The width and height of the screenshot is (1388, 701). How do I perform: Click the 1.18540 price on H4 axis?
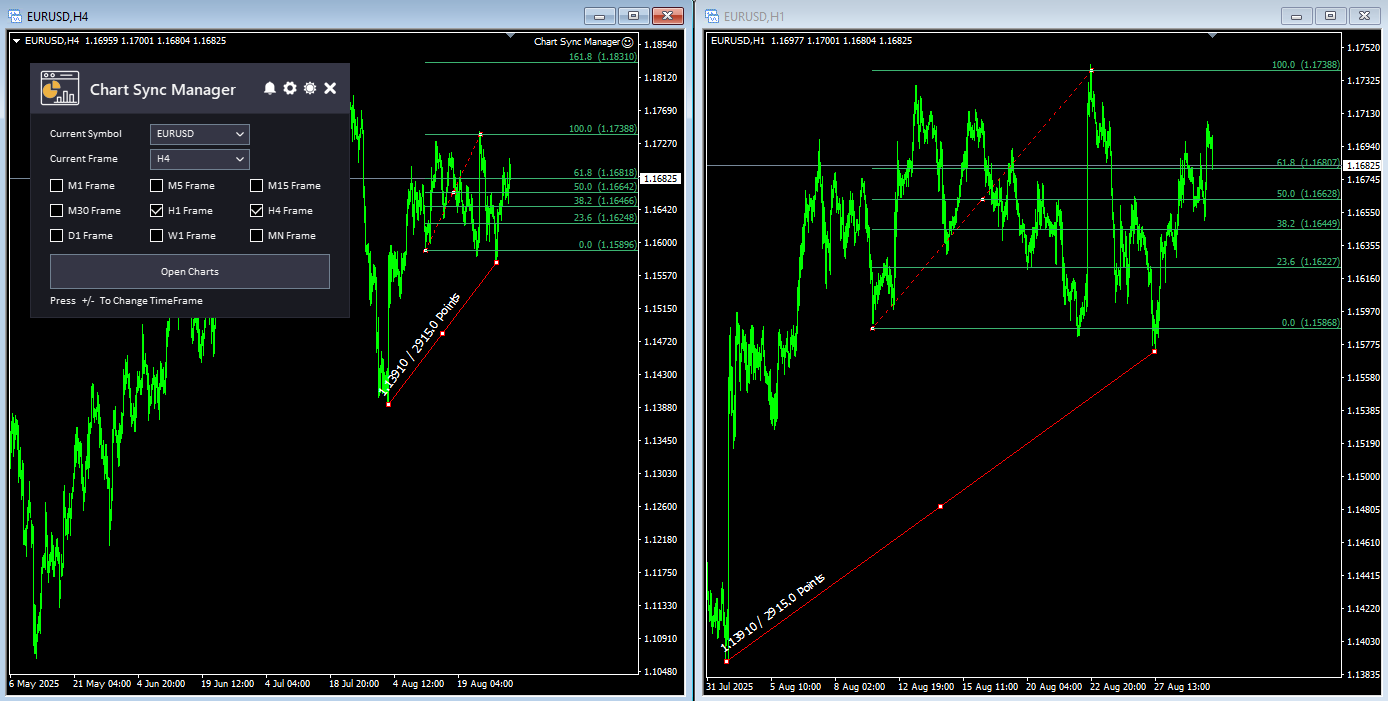coord(663,45)
